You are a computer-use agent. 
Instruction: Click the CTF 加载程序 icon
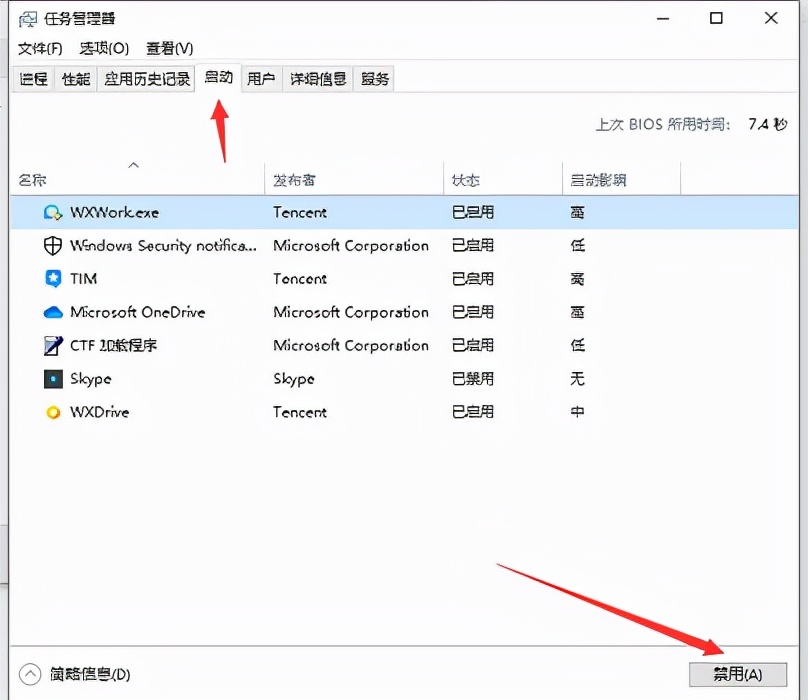pos(51,345)
